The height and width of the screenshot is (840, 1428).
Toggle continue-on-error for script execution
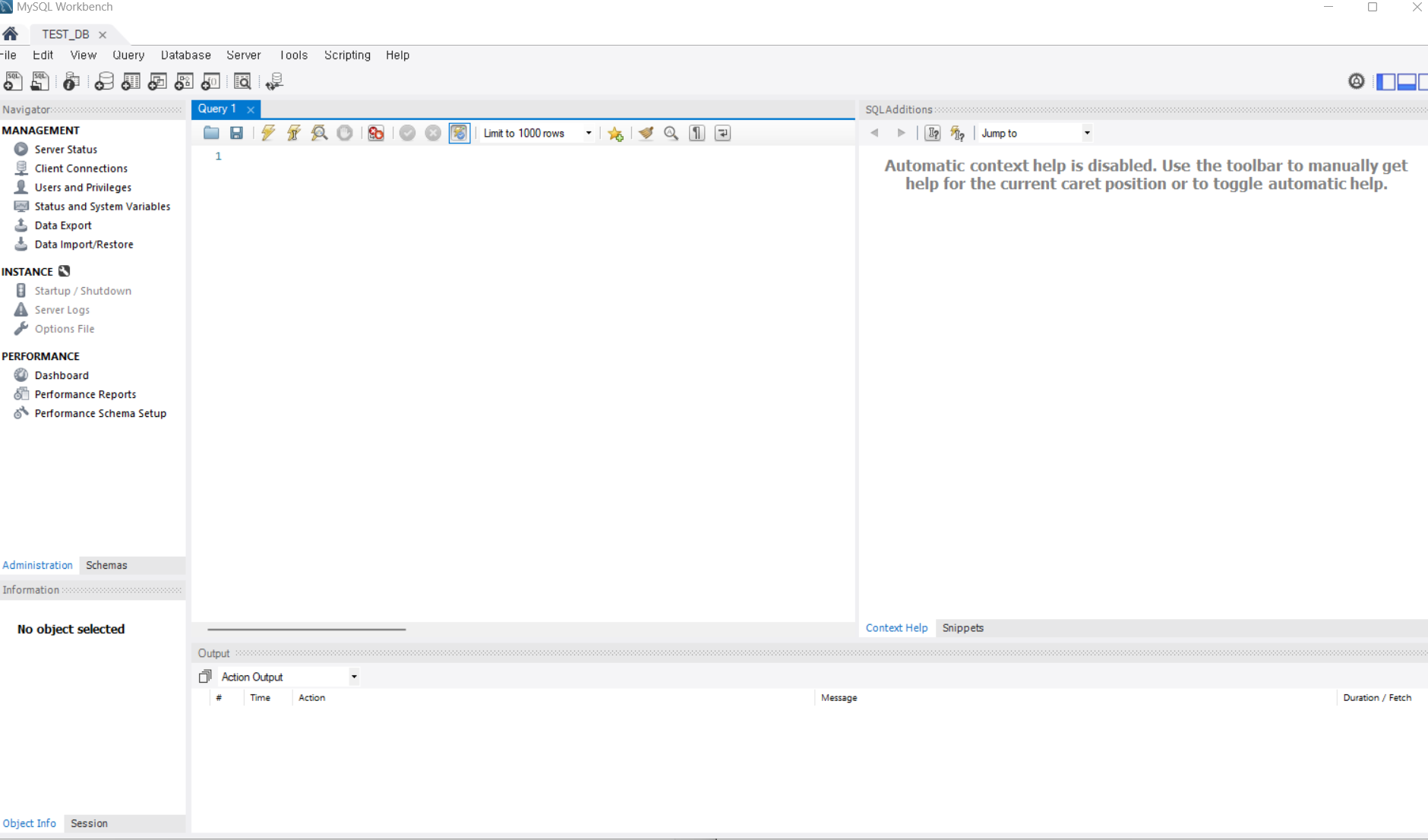click(x=376, y=133)
